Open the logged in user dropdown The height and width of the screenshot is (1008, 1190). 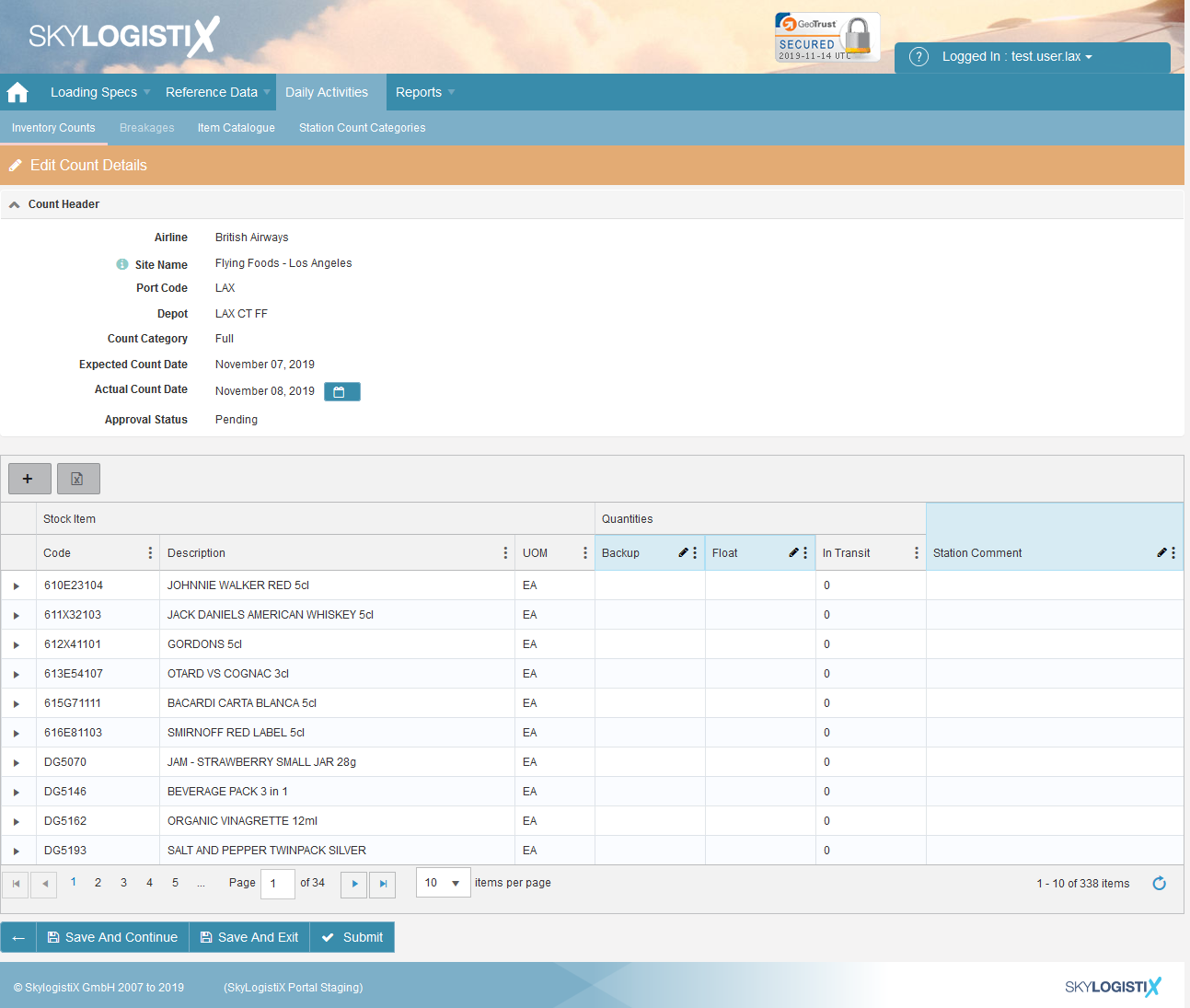(1017, 56)
